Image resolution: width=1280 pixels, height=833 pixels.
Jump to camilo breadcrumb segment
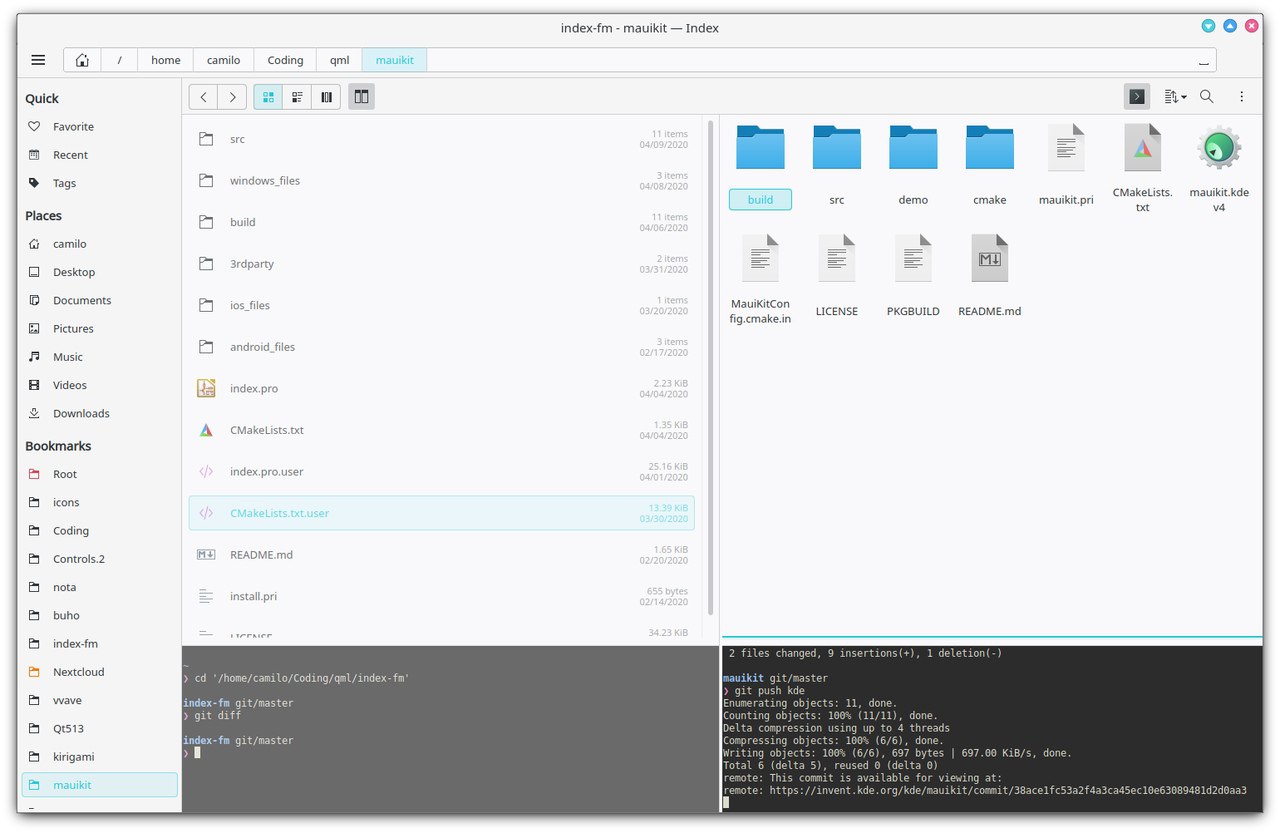[223, 60]
